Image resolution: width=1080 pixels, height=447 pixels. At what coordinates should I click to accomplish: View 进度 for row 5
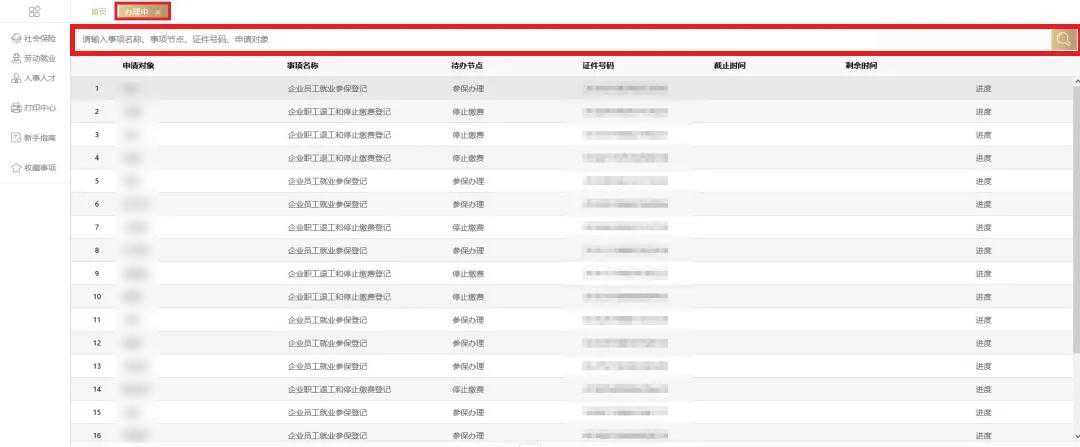pyautogui.click(x=983, y=181)
